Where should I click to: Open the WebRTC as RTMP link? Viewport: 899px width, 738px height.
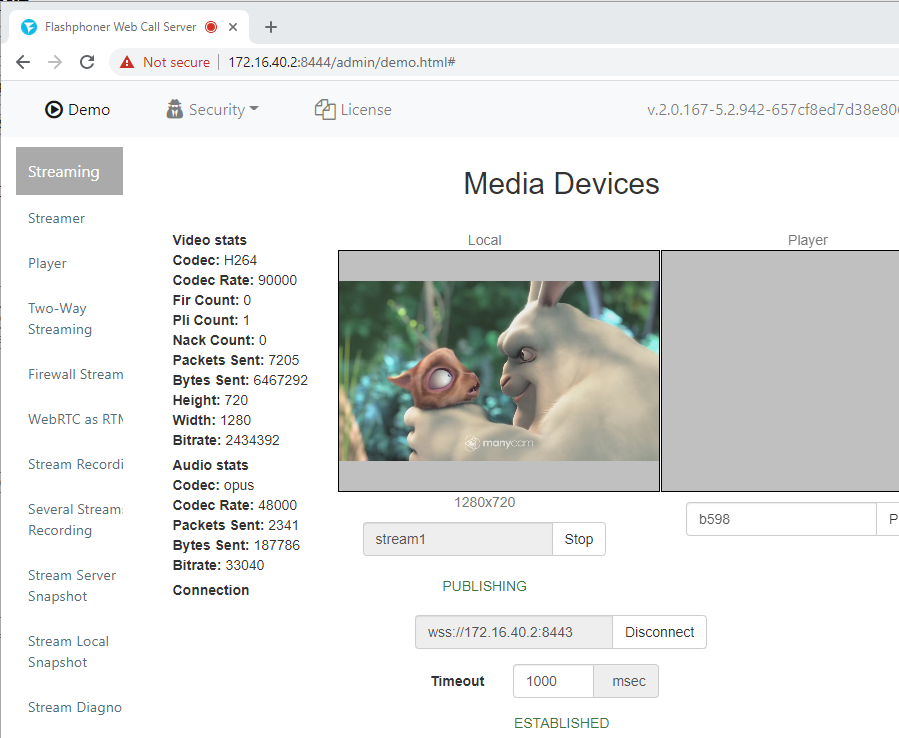[x=76, y=419]
